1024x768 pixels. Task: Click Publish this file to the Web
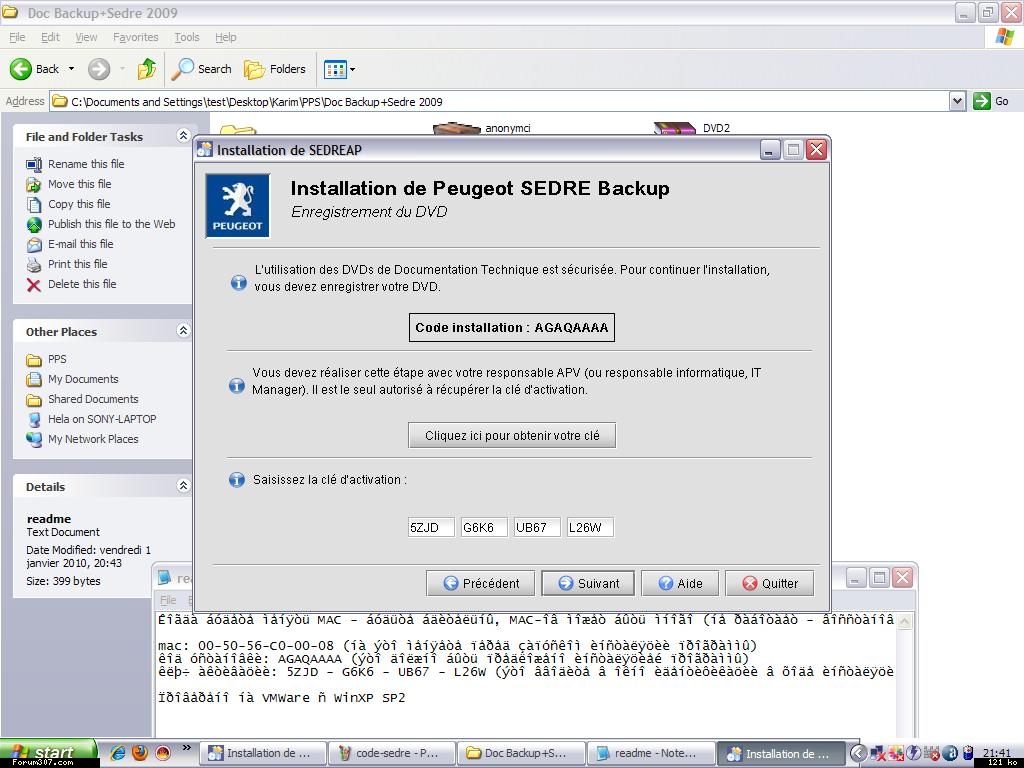[111, 224]
